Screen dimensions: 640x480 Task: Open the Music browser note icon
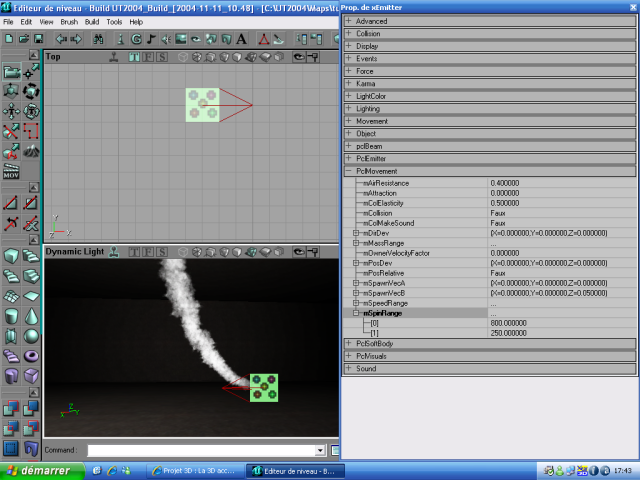pos(151,39)
